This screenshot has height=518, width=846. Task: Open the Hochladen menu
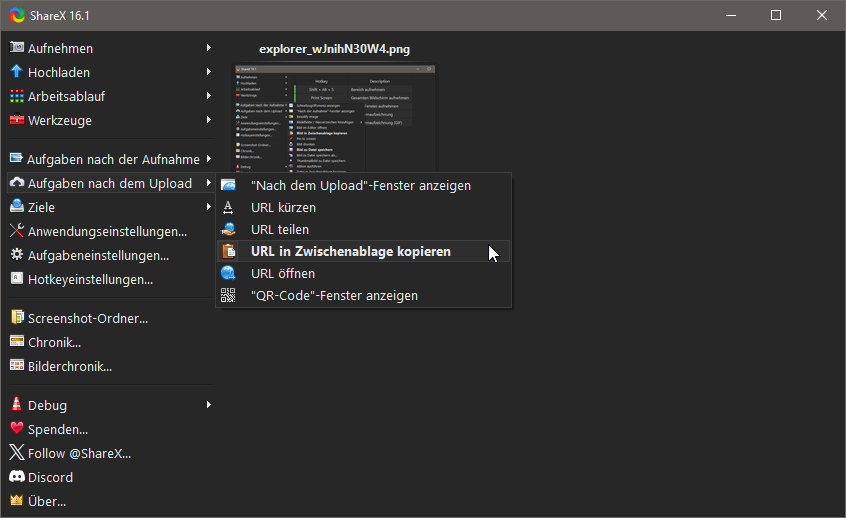(x=111, y=72)
